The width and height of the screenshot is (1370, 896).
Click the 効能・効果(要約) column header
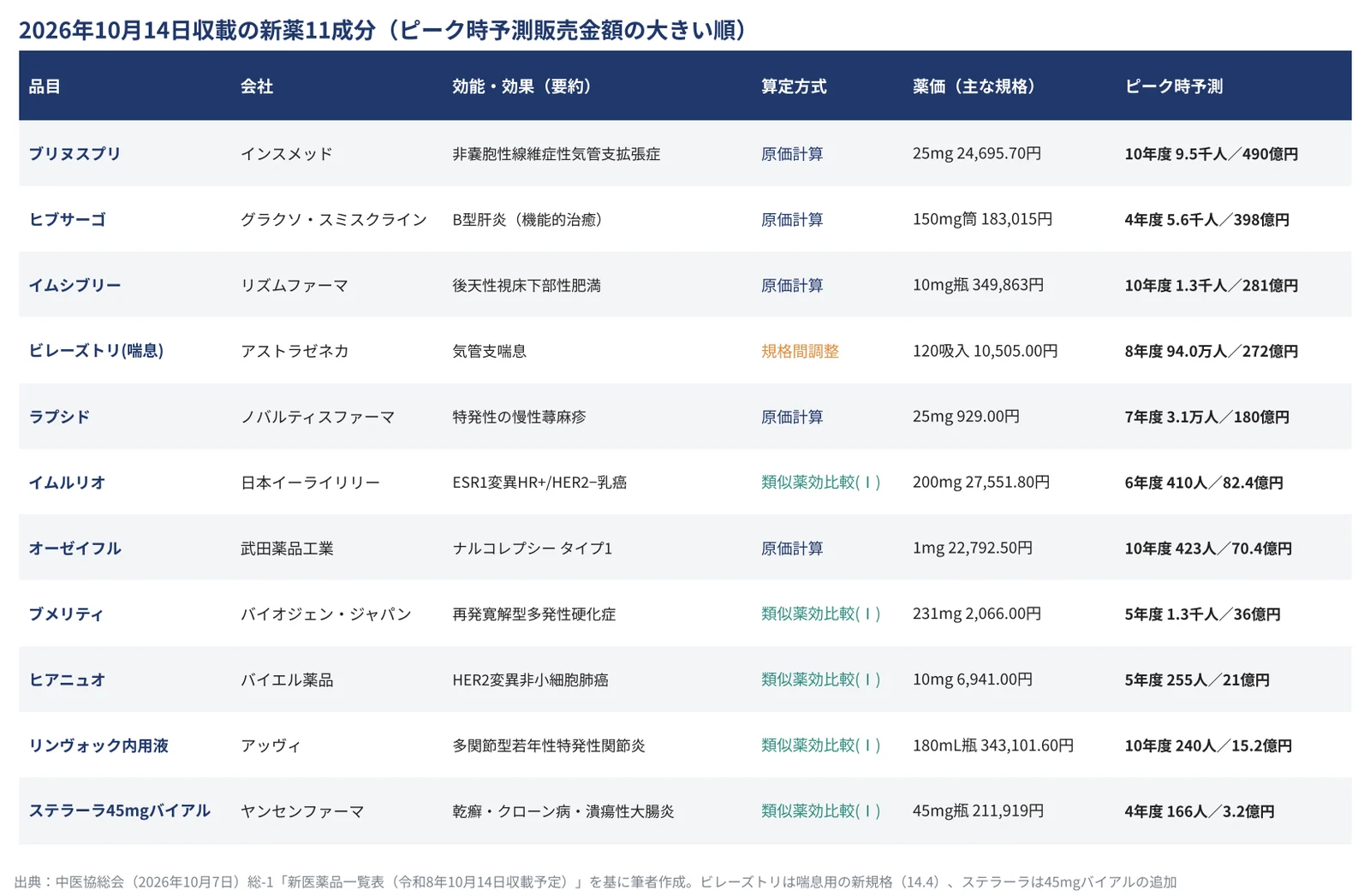(521, 86)
